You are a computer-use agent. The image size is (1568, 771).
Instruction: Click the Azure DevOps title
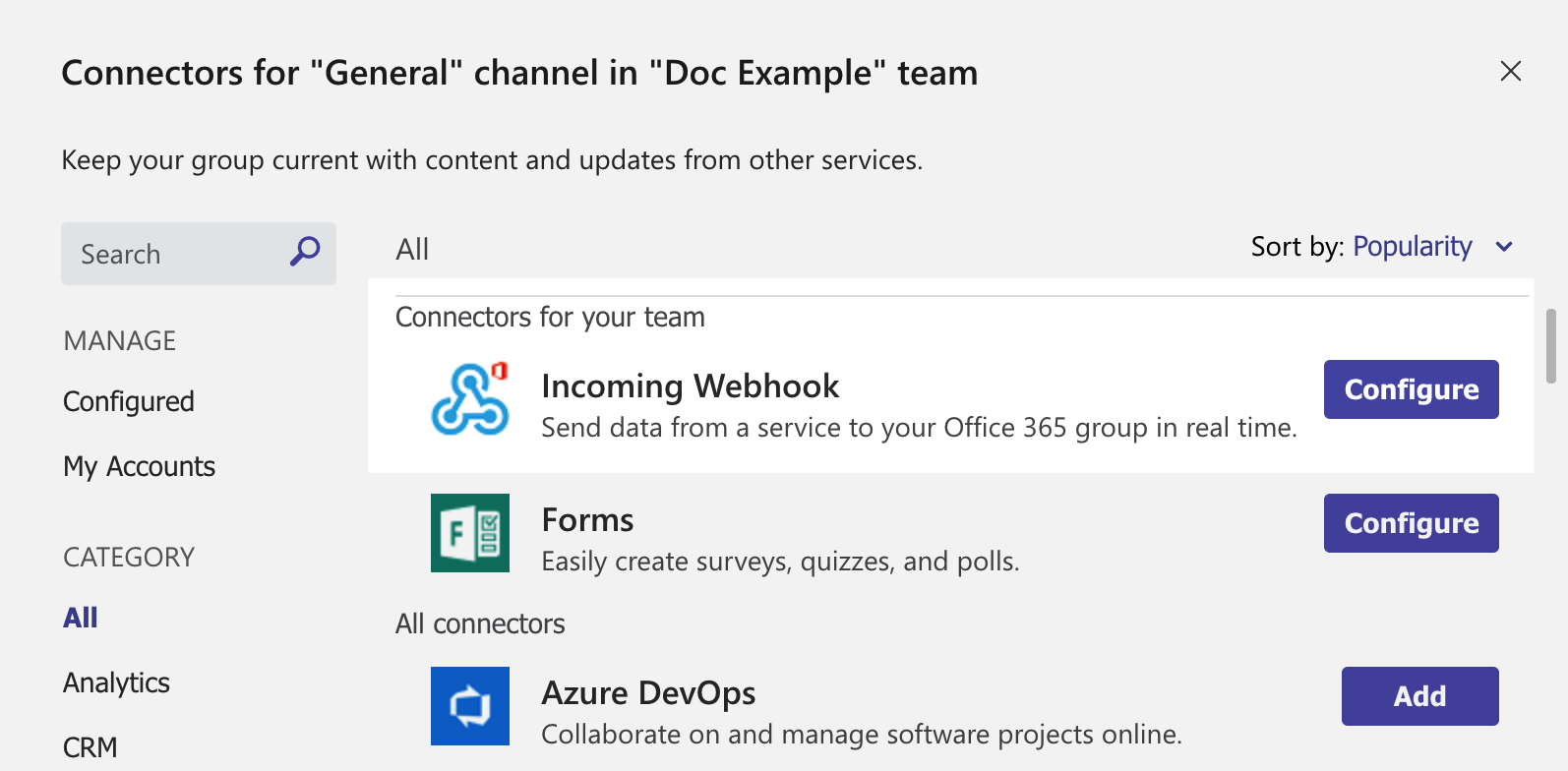pyautogui.click(x=649, y=692)
